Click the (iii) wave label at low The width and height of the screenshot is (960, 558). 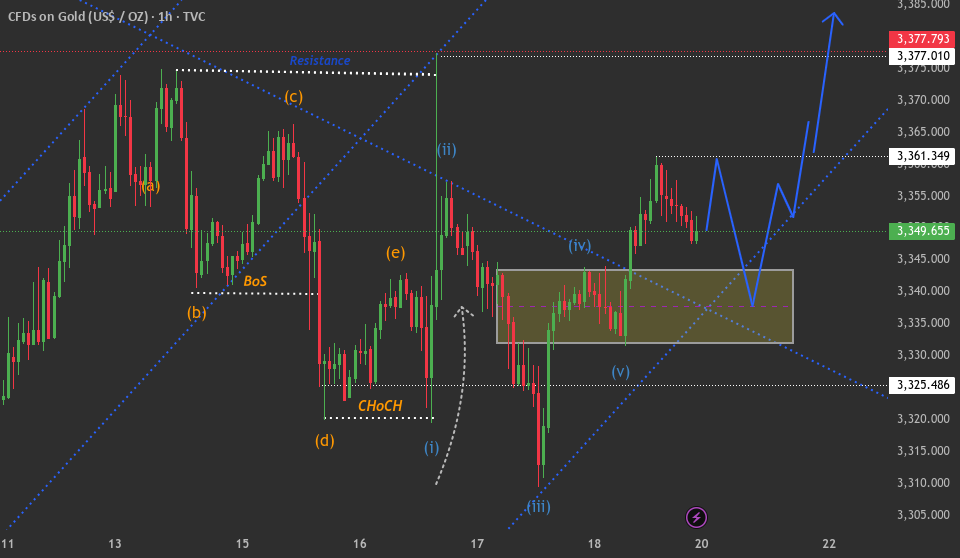pos(538,507)
